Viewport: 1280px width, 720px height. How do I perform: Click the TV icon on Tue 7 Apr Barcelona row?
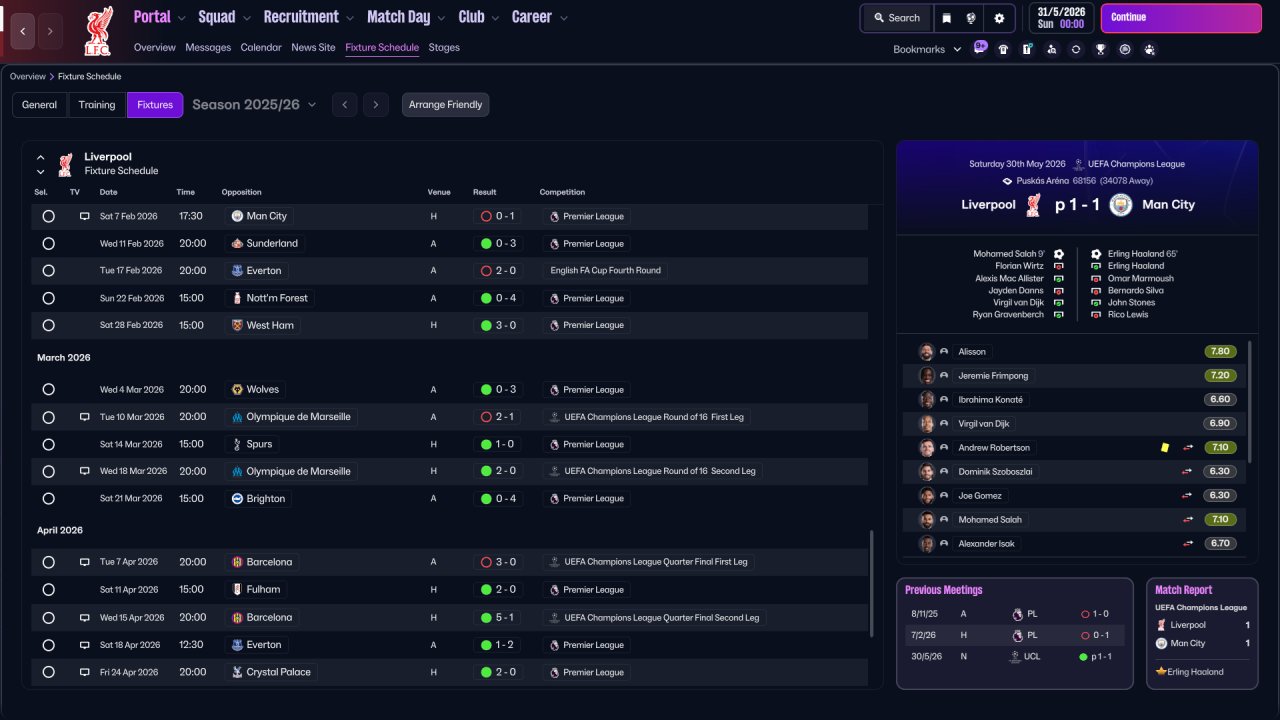pos(85,562)
